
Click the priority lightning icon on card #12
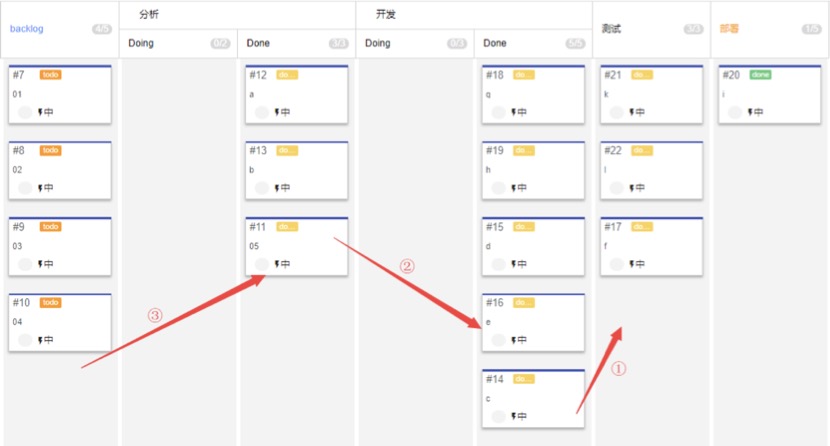pyautogui.click(x=277, y=112)
